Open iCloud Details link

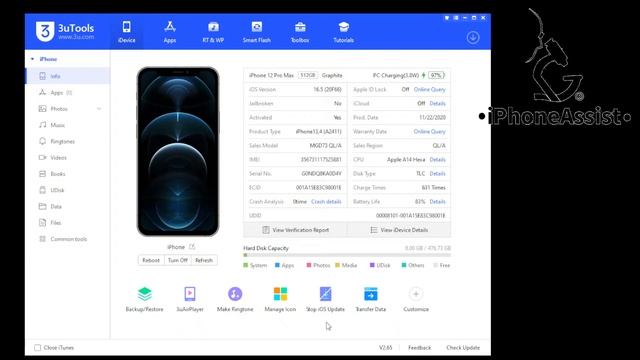click(437, 104)
